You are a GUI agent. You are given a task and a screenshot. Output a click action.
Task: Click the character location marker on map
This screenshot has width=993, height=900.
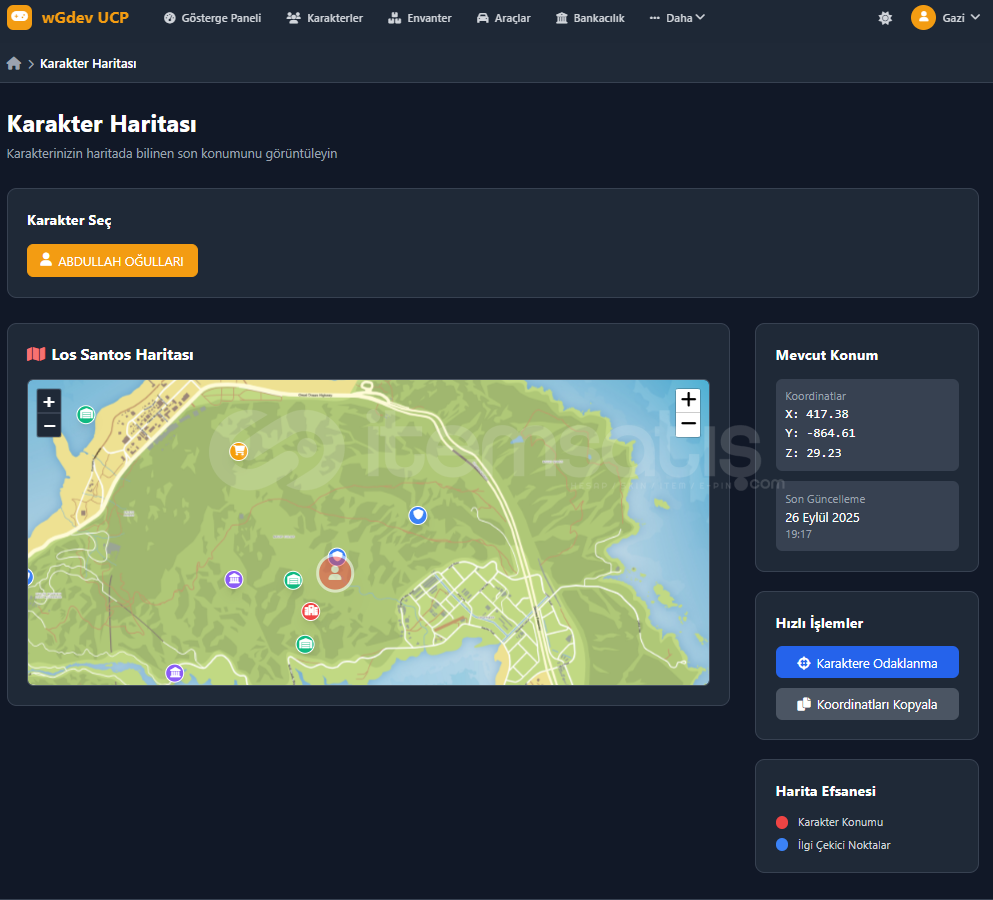(x=334, y=573)
